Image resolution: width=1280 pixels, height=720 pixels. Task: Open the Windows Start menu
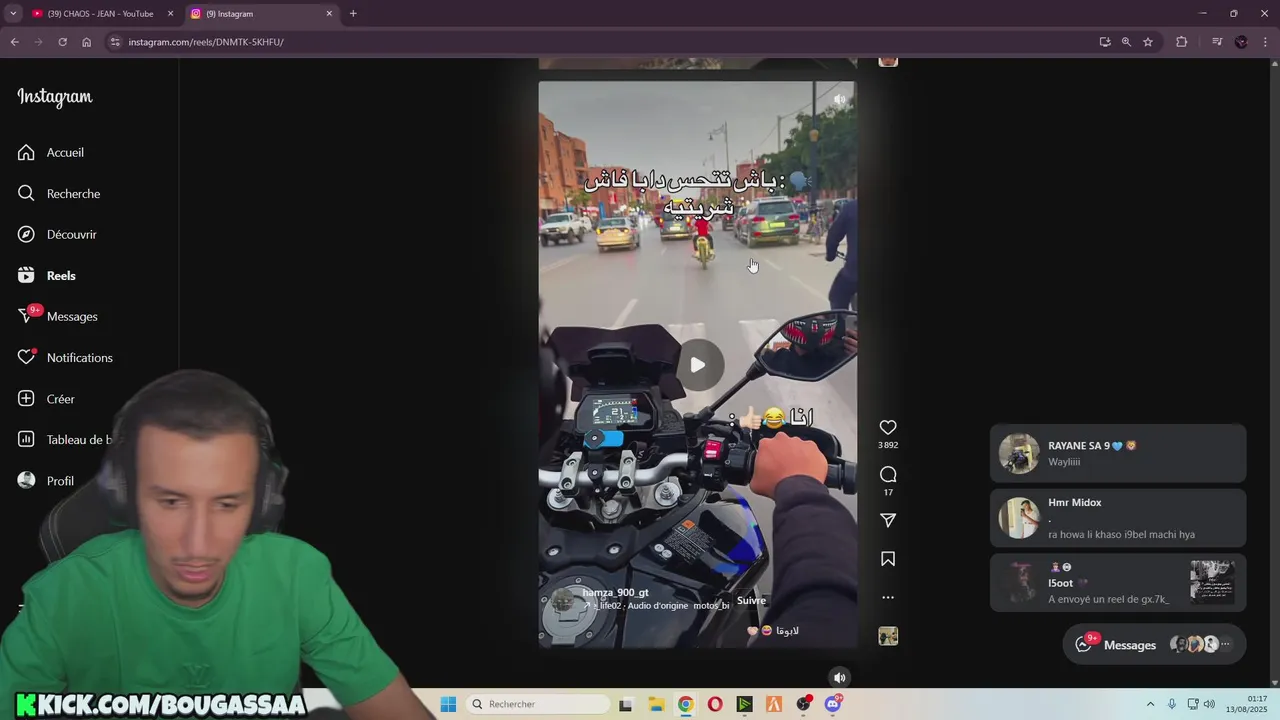(x=448, y=704)
